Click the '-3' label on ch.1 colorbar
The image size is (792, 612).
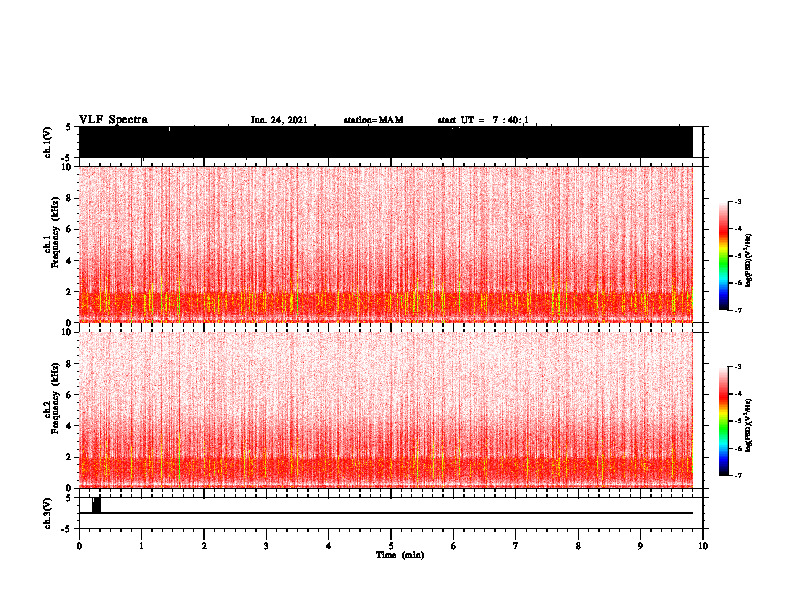coord(737,201)
